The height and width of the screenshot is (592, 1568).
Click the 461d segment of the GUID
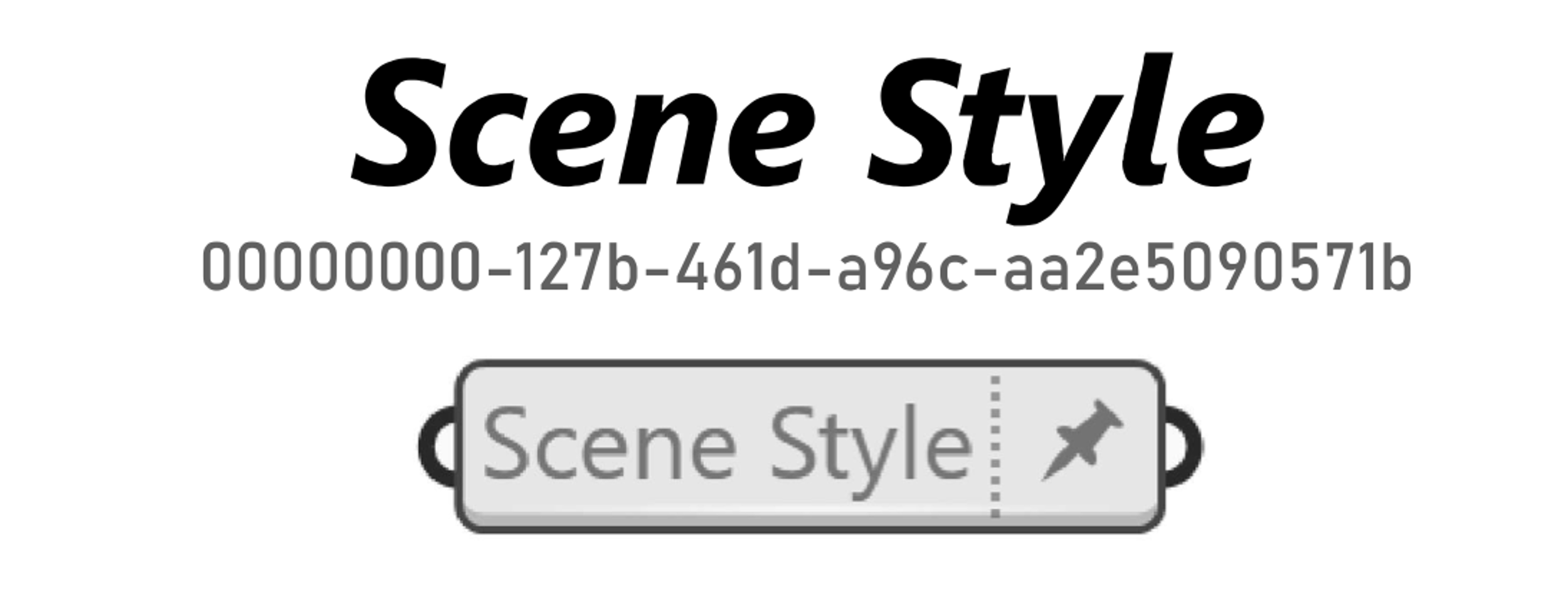click(736, 267)
